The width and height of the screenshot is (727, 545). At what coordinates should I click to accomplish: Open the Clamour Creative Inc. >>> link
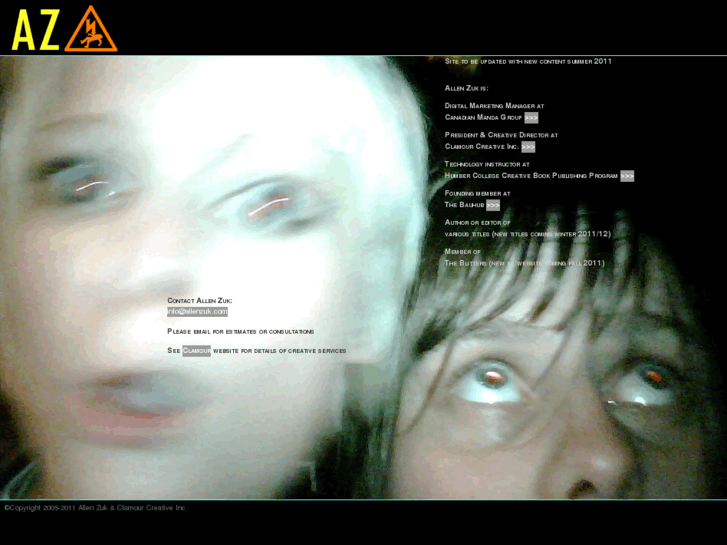click(x=528, y=147)
